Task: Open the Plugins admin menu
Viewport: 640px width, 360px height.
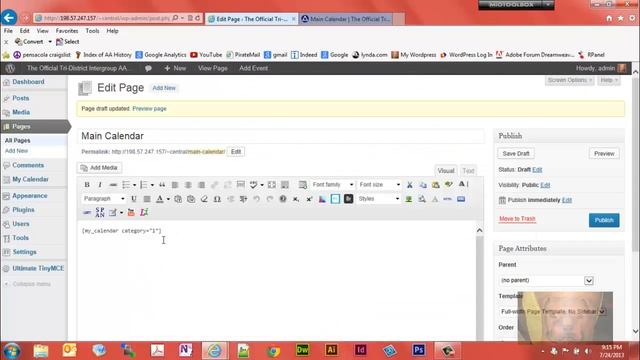Action: (23, 210)
